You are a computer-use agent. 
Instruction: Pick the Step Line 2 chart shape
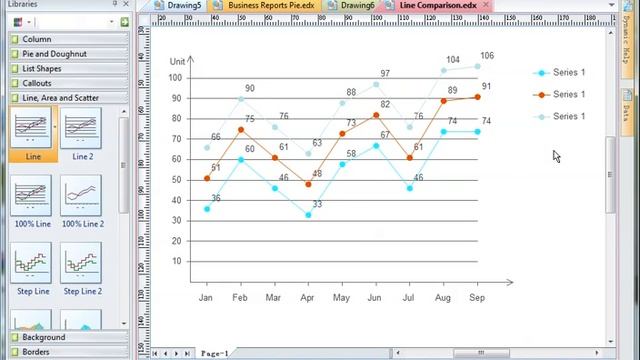(81, 263)
